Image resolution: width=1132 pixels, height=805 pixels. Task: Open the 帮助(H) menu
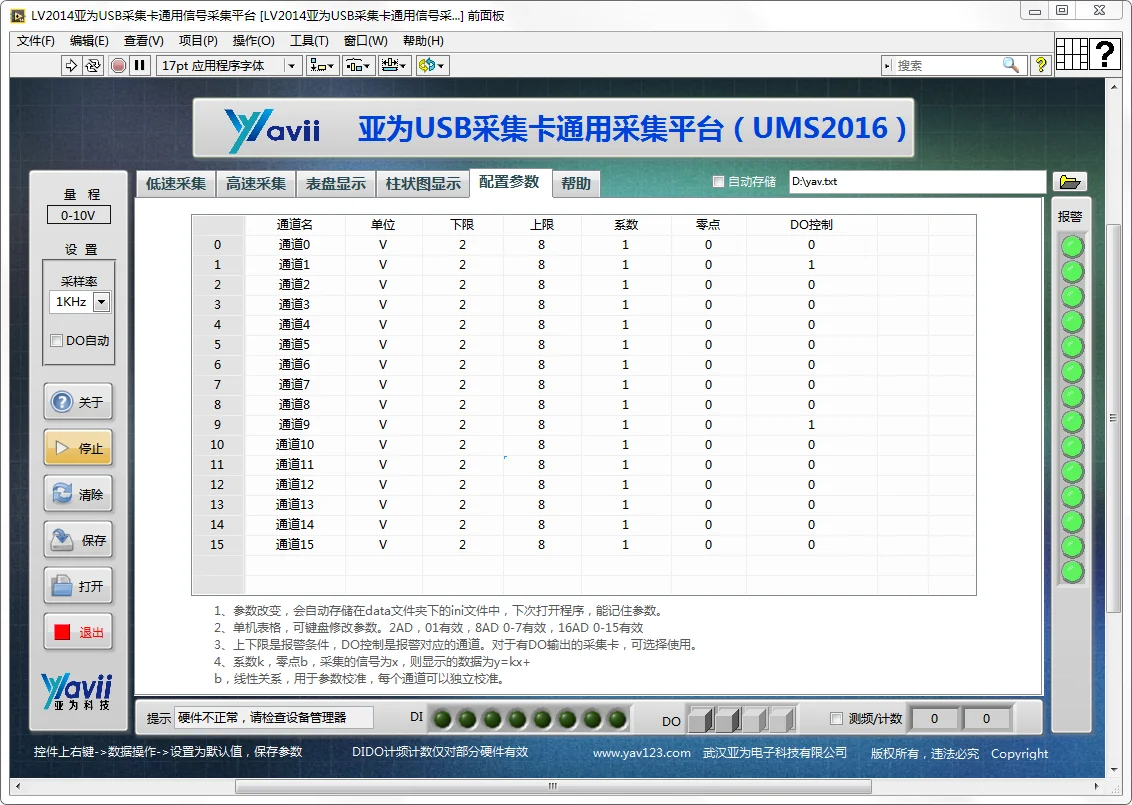coord(423,41)
